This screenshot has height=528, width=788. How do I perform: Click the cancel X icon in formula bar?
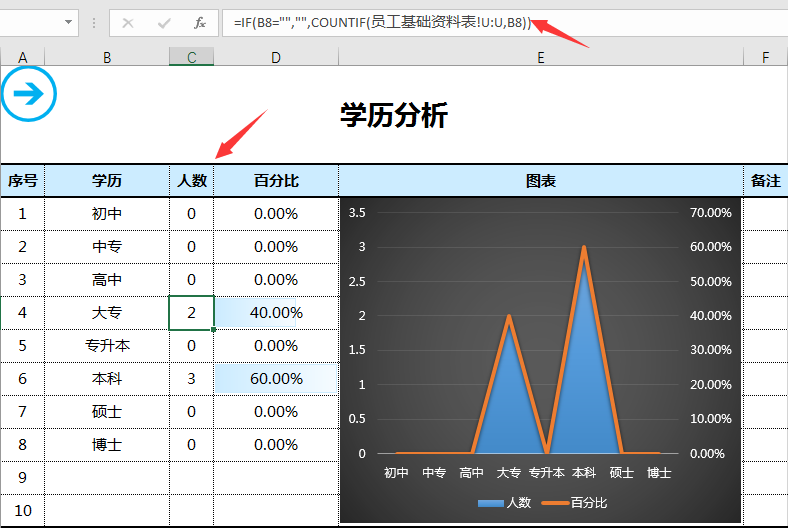[128, 23]
